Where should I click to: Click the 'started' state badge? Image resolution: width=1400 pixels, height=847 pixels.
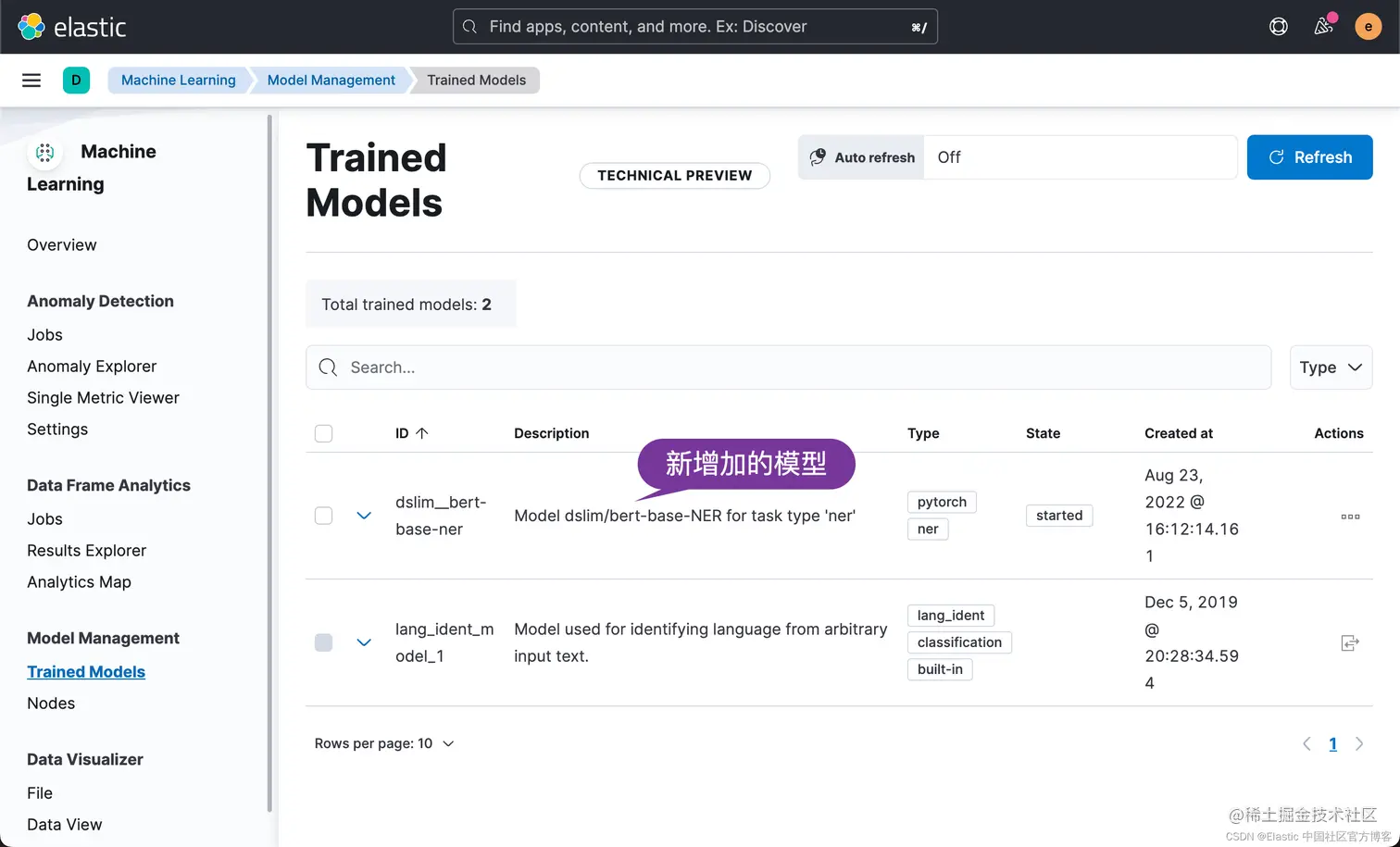point(1059,516)
